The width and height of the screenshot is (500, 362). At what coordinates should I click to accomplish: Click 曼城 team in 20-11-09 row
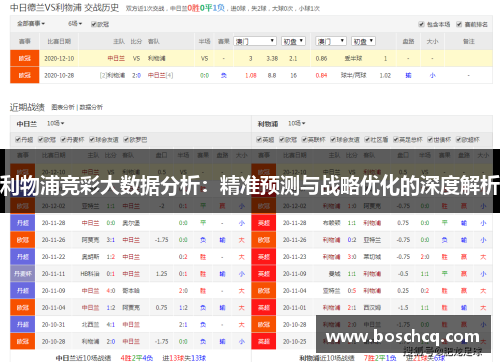click(x=334, y=274)
